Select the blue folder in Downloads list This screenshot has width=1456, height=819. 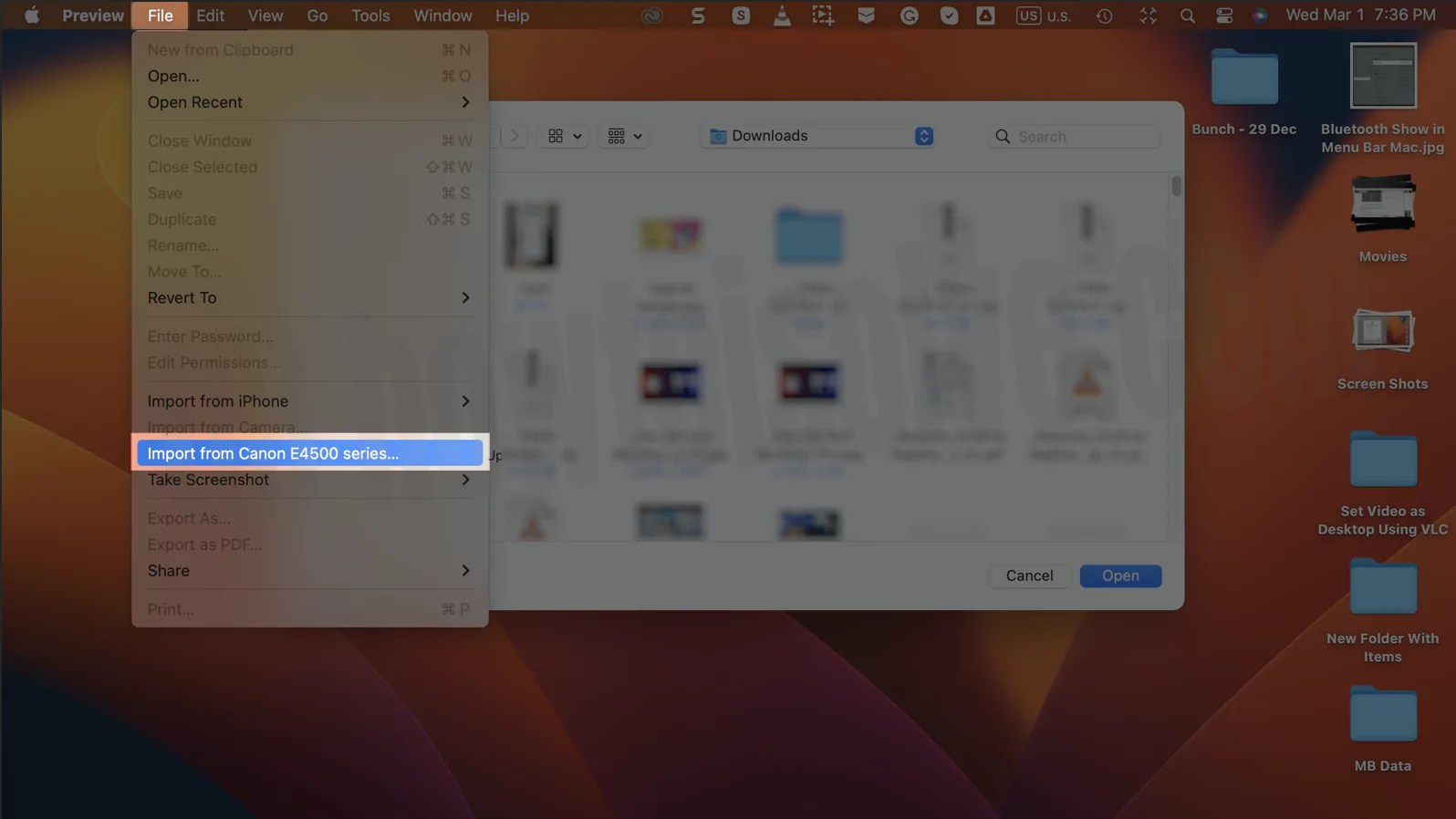809,236
